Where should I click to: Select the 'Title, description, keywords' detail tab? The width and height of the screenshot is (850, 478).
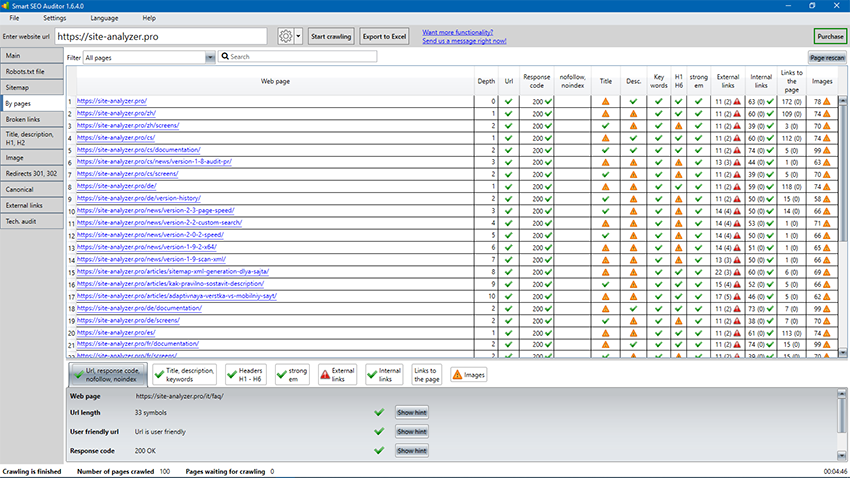pyautogui.click(x=184, y=374)
